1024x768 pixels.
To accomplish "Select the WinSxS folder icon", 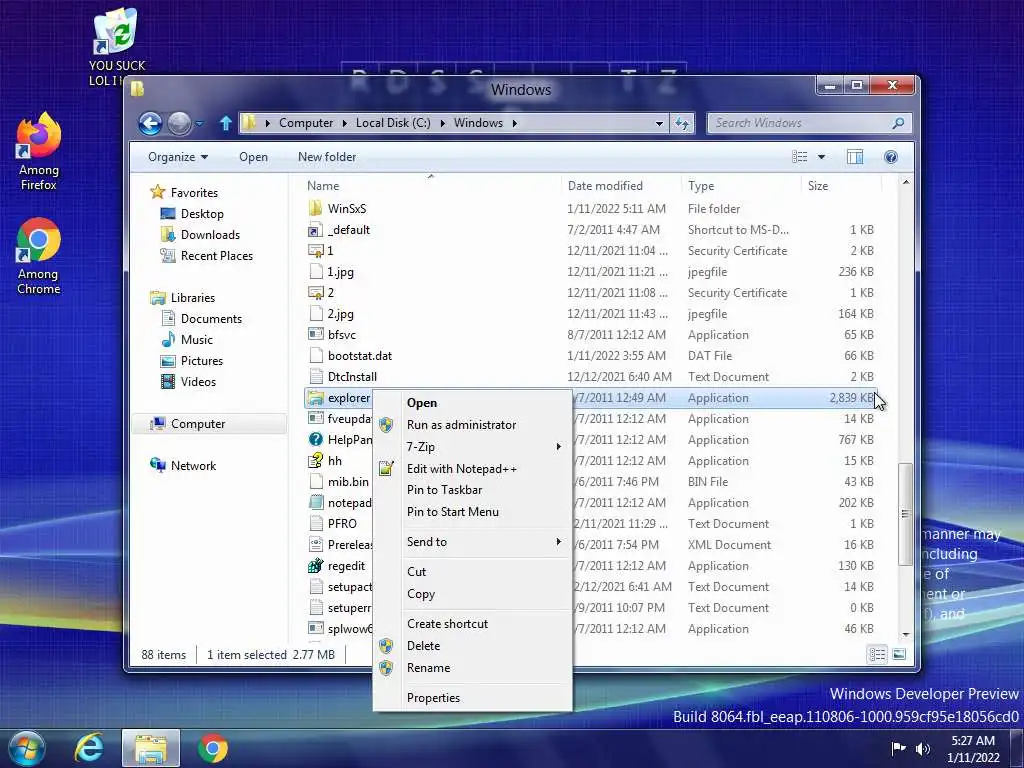I will (x=315, y=208).
